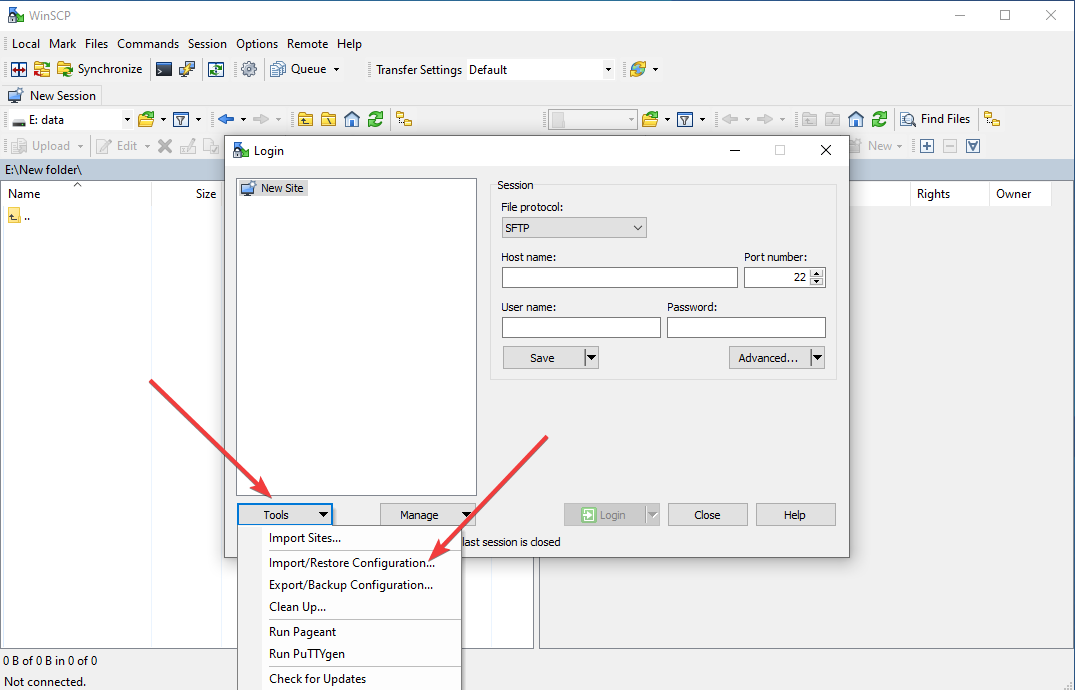
Task: Click into the Host name field
Action: (x=619, y=278)
